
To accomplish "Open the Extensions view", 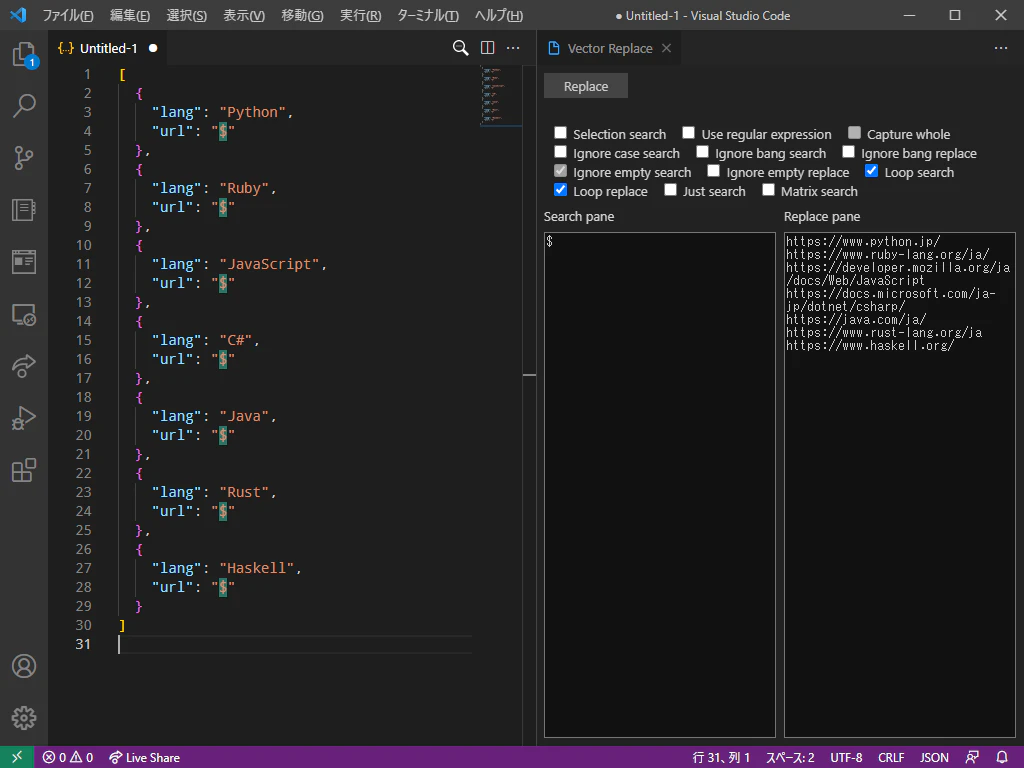I will pos(24,470).
